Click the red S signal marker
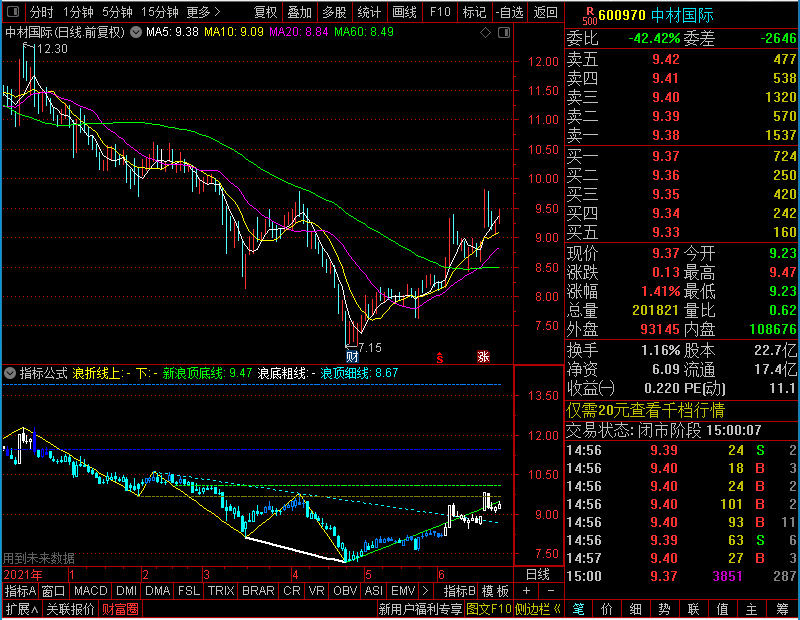This screenshot has height=620, width=800. [x=439, y=357]
